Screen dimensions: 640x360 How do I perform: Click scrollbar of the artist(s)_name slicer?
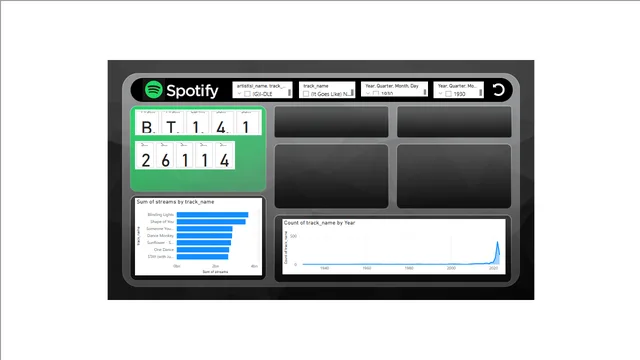289,93
